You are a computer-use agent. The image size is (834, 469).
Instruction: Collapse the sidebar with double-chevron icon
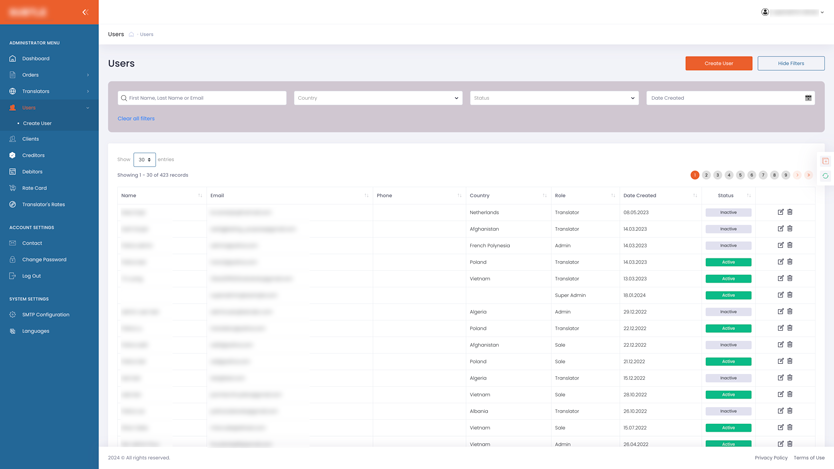(85, 12)
